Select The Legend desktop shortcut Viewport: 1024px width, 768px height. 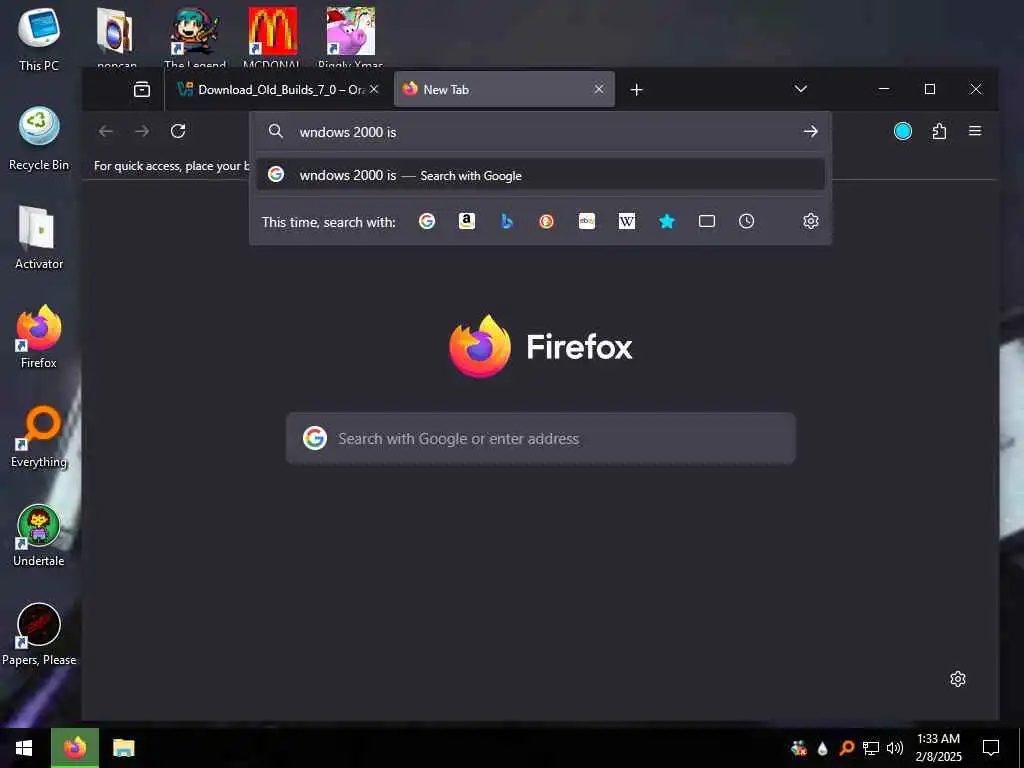[195, 37]
